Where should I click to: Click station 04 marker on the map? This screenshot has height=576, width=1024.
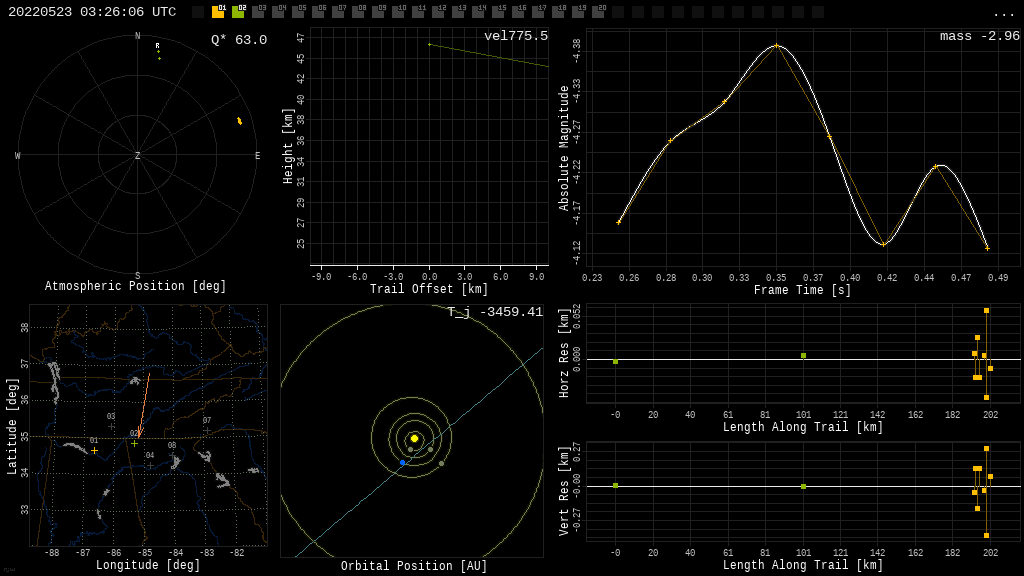pos(150,465)
